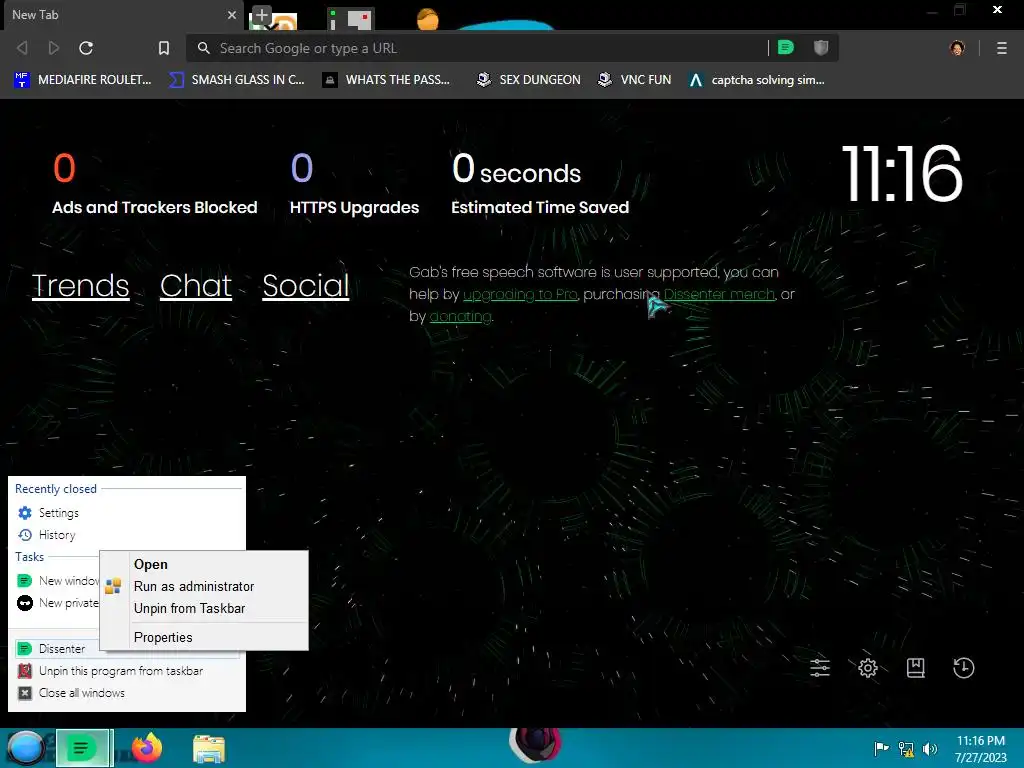Open history clock icon on new tab page

(964, 667)
